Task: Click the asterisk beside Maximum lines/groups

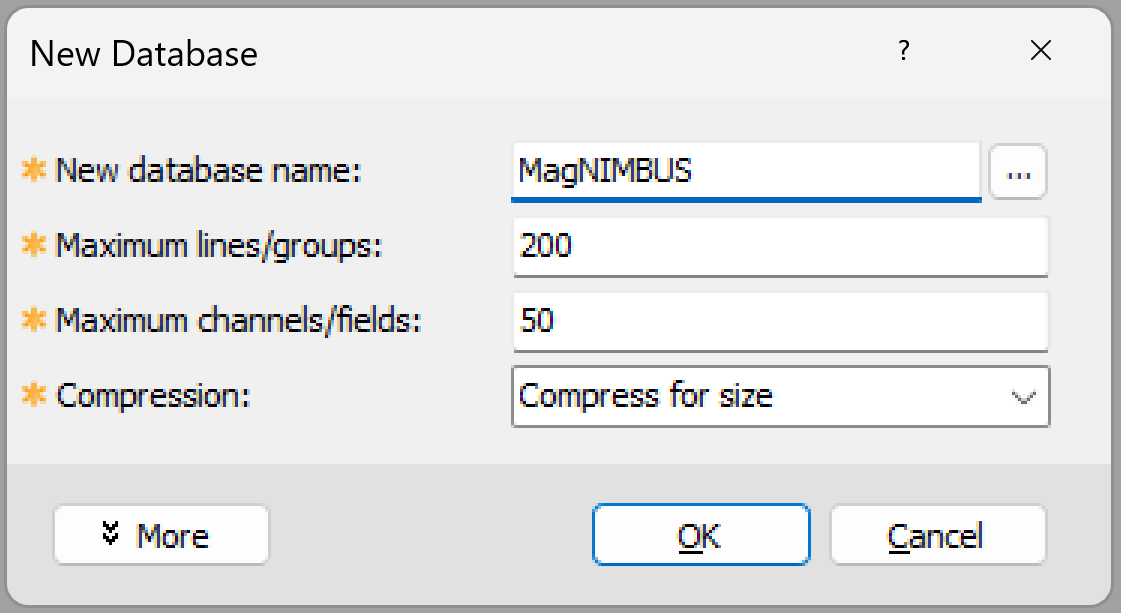Action: 33,246
